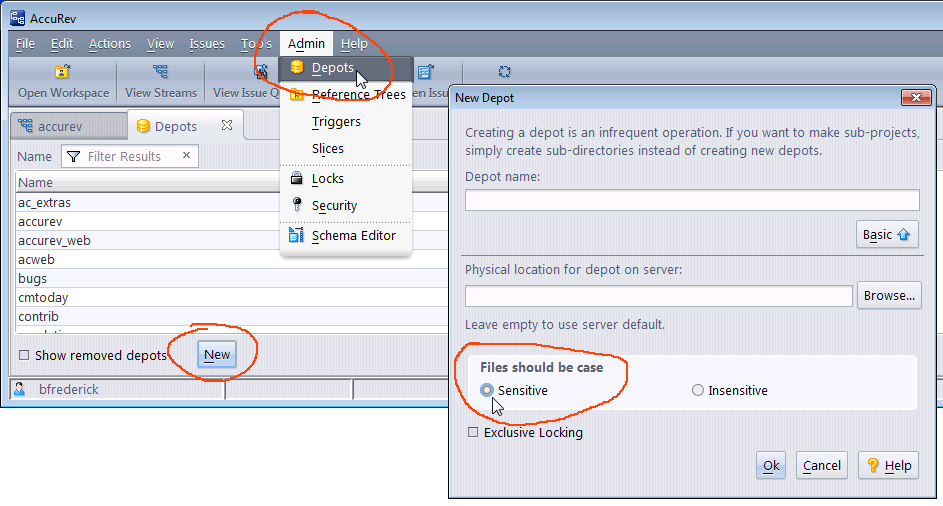This screenshot has width=943, height=506.
Task: Select the contrib depot row
Action: coord(232,316)
